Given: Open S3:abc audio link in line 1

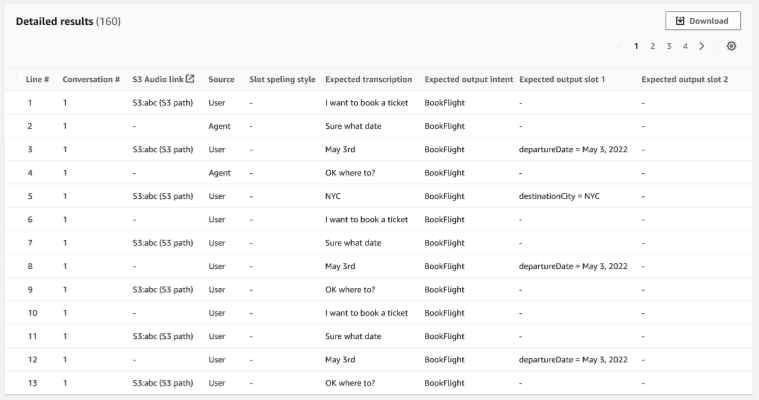Looking at the screenshot, I should pyautogui.click(x=162, y=103).
